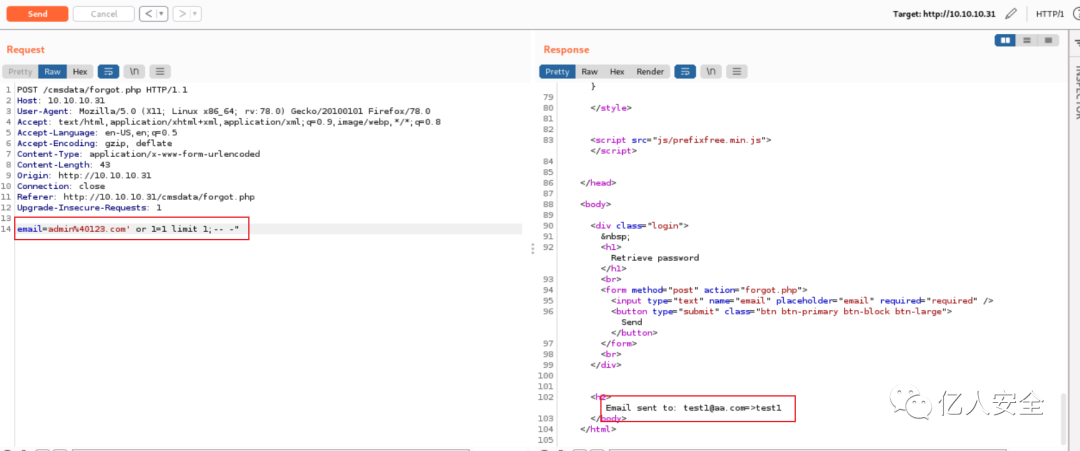Click the Content-Type header line

point(138,154)
